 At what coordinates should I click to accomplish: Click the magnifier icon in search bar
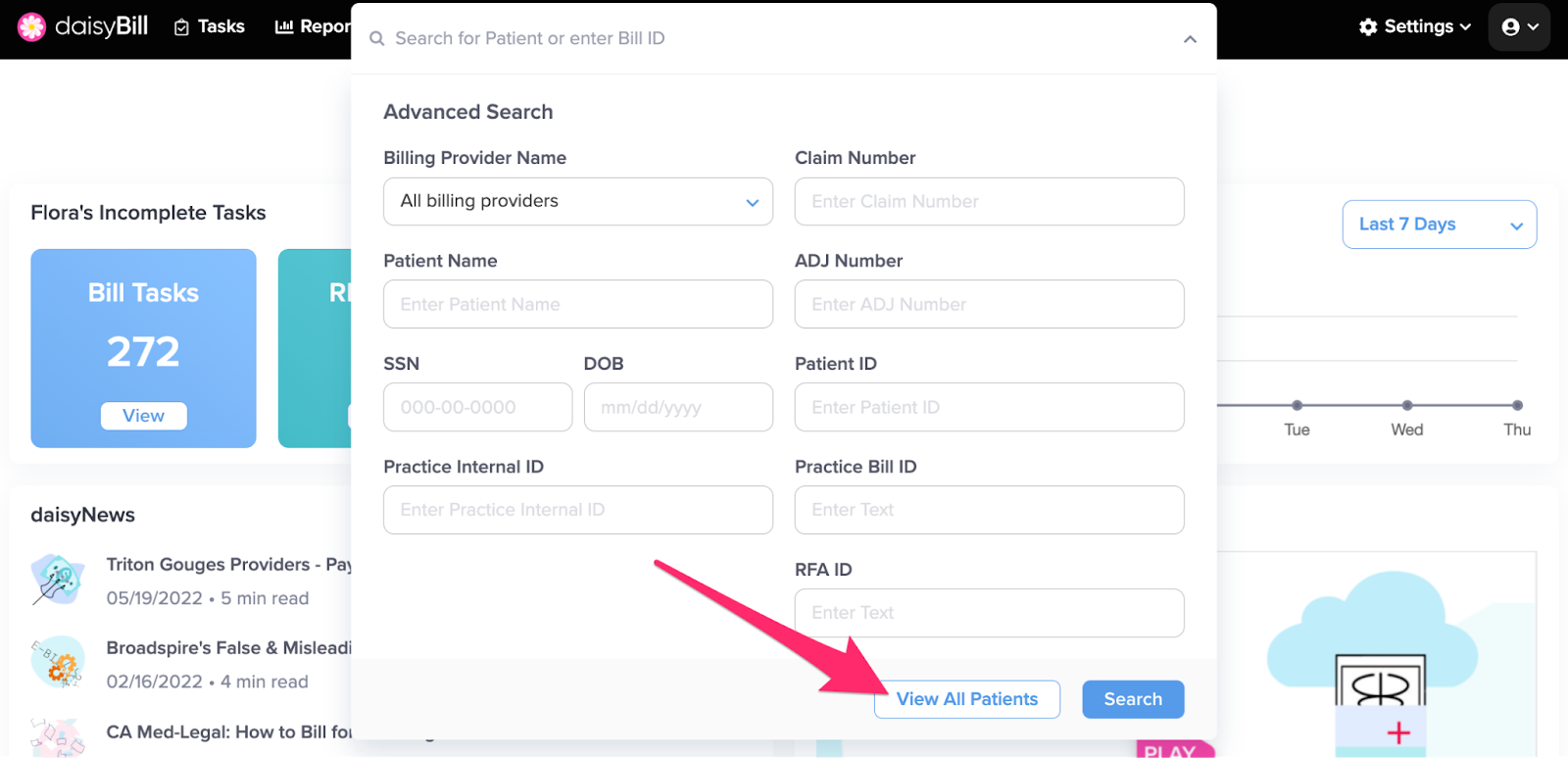(376, 39)
